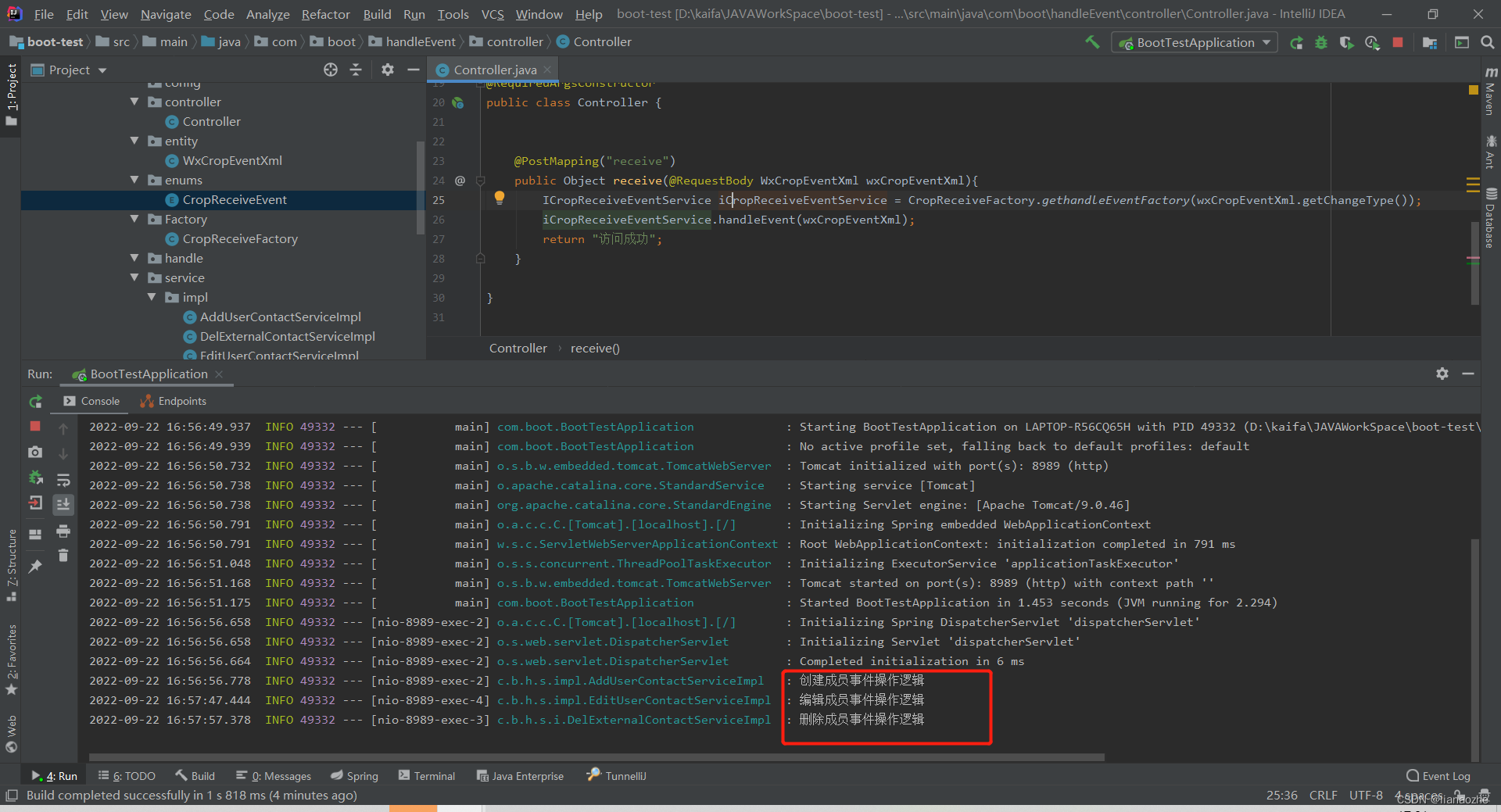Click the Project tree vertical scrollbar
Image resolution: width=1501 pixels, height=812 pixels.
click(421, 188)
